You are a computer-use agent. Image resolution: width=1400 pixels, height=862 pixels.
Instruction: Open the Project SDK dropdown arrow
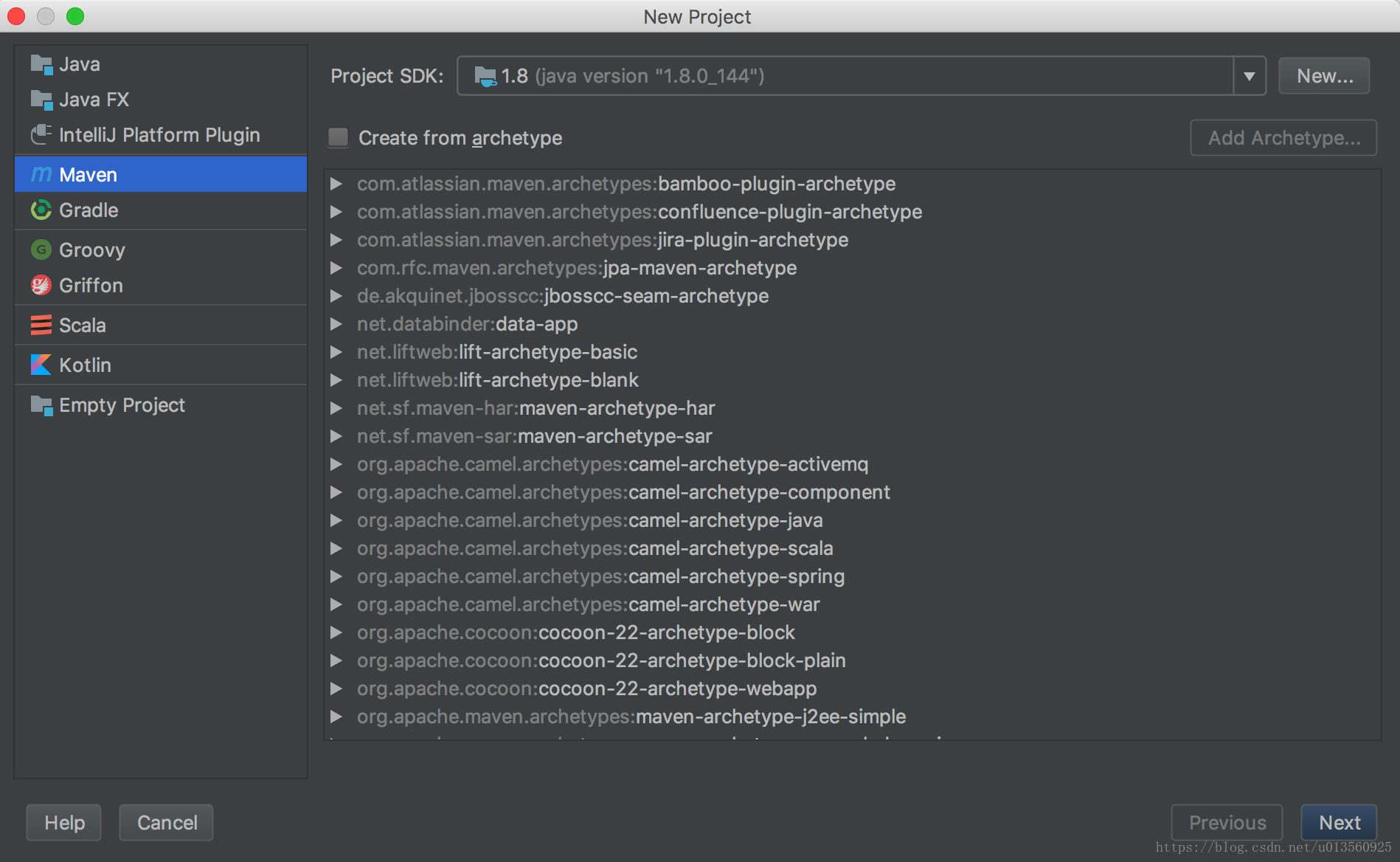tap(1250, 76)
